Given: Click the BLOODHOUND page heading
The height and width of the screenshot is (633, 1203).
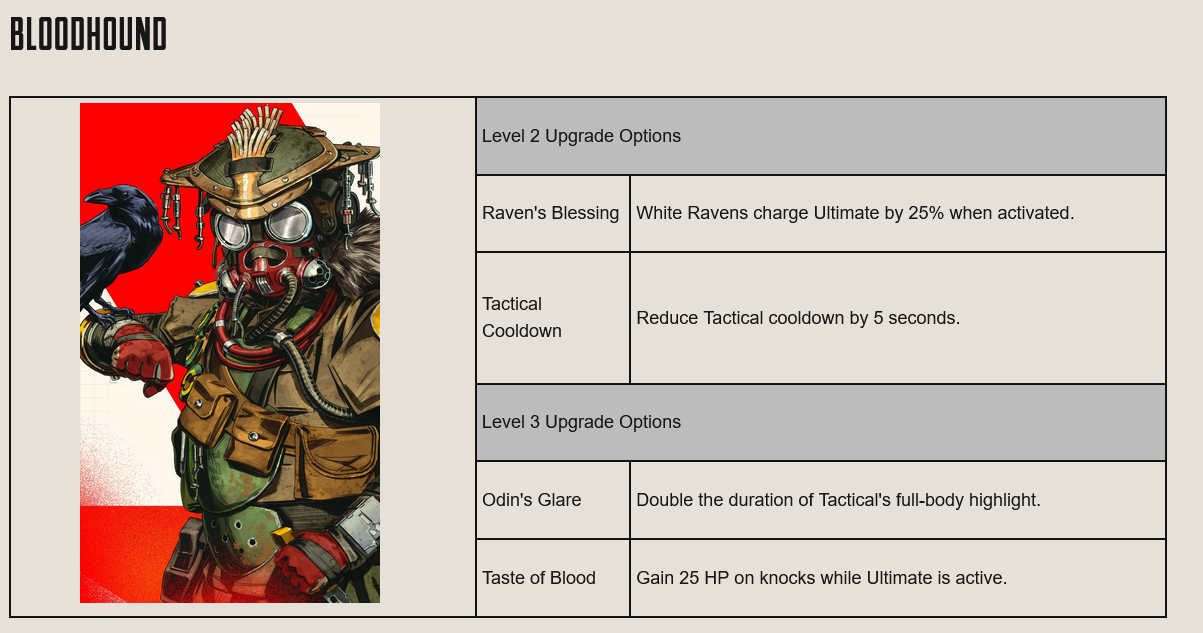Looking at the screenshot, I should pyautogui.click(x=88, y=35).
